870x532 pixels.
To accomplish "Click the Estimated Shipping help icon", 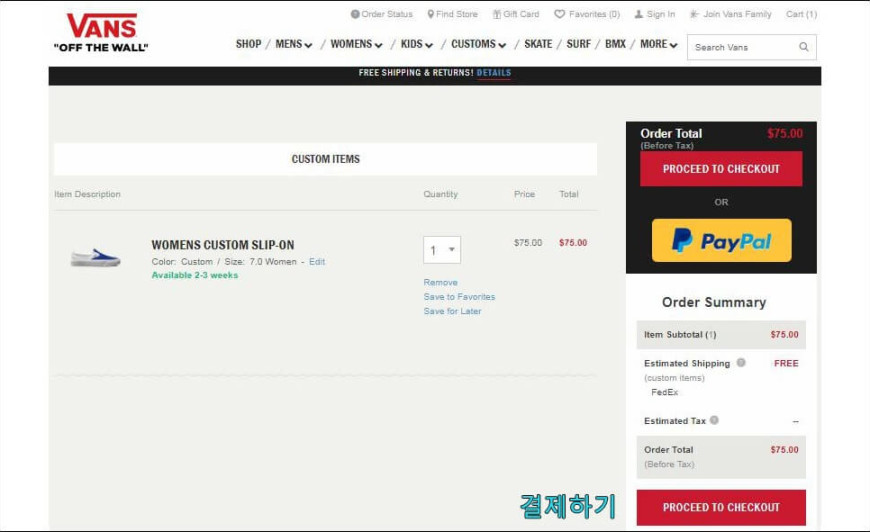I will coord(741,363).
